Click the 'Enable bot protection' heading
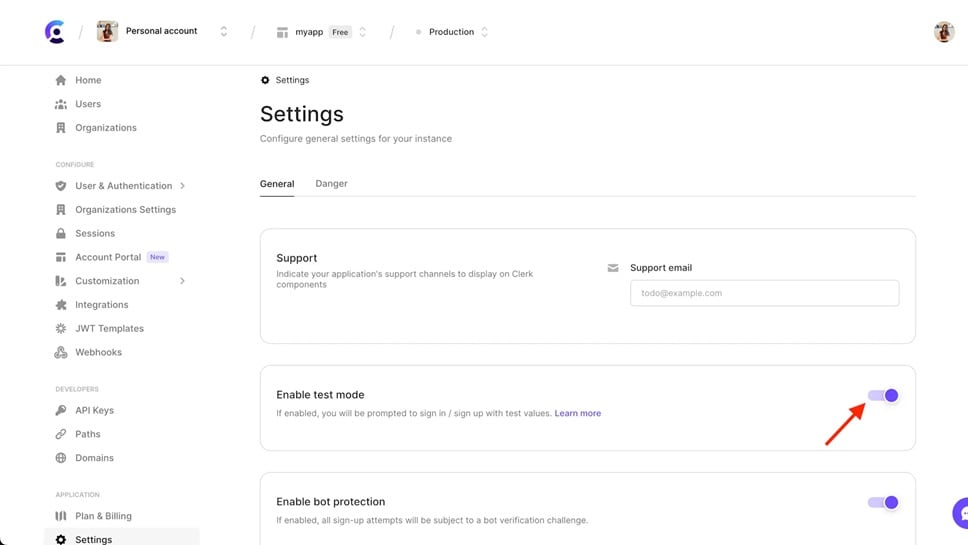Viewport: 968px width, 545px height. click(330, 502)
